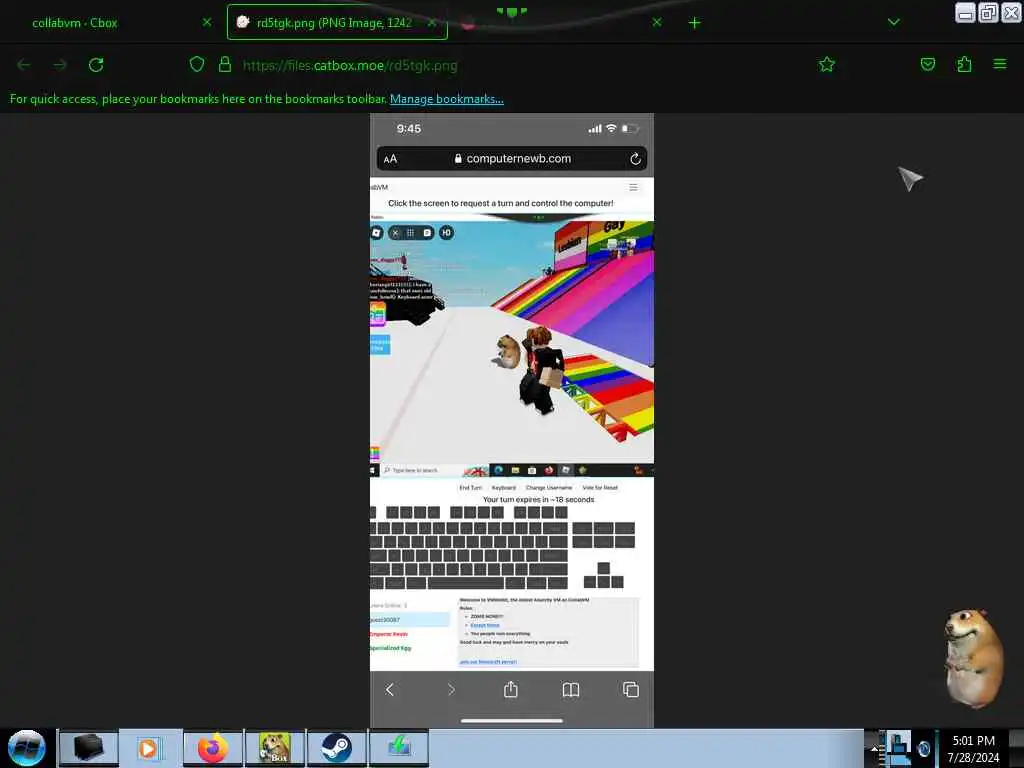
Task: Open the Windows Start orb
Action: pyautogui.click(x=27, y=748)
